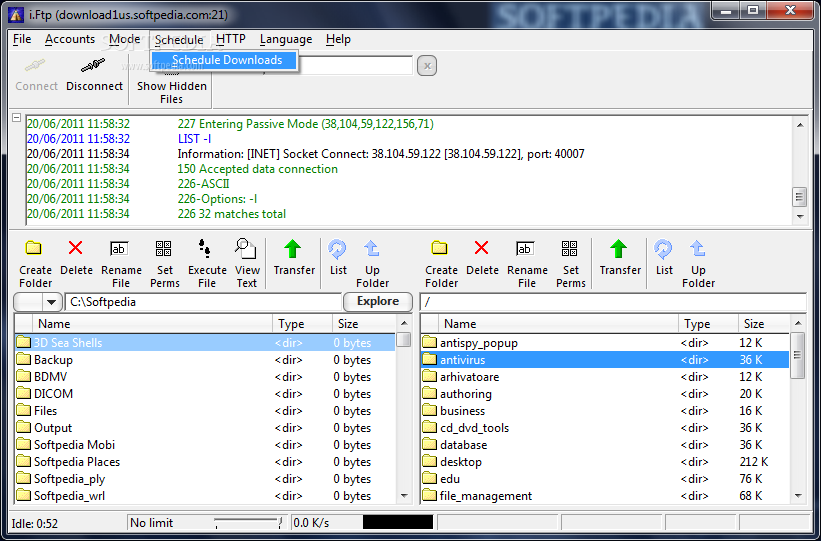Click remote pane List refresh icon
Viewport: 821px width, 541px height.
click(663, 249)
